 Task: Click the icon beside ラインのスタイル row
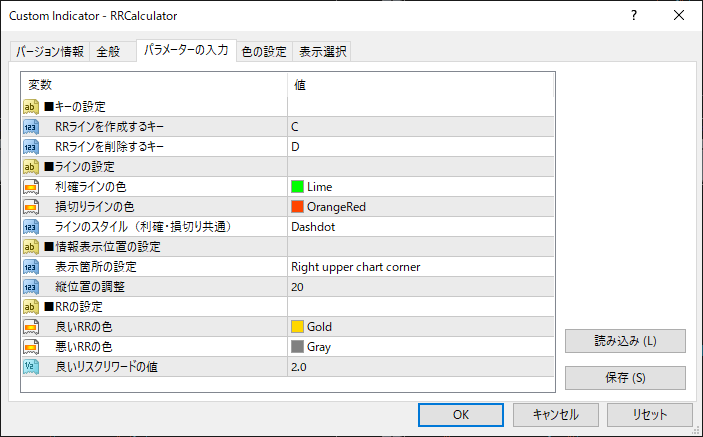30,227
